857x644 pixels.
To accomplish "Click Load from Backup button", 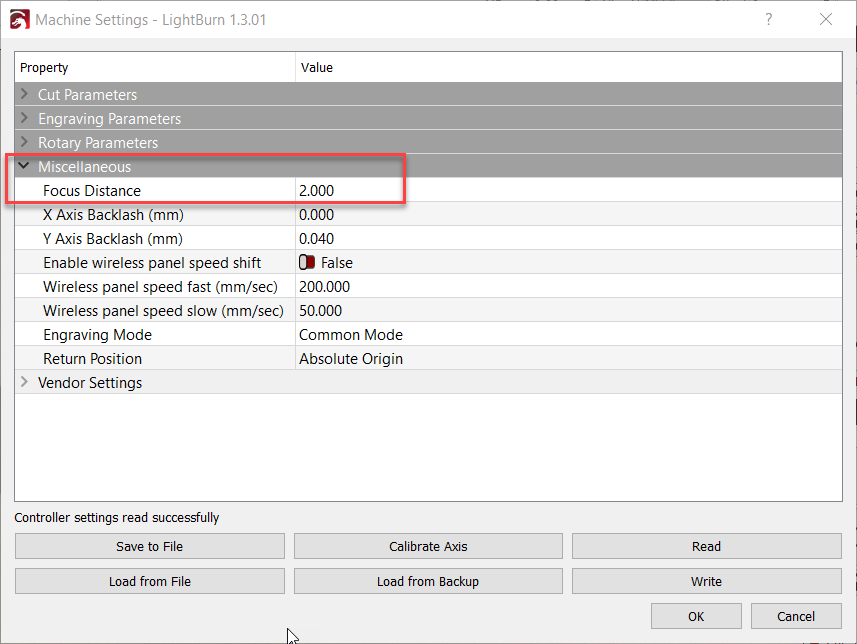I will click(428, 581).
